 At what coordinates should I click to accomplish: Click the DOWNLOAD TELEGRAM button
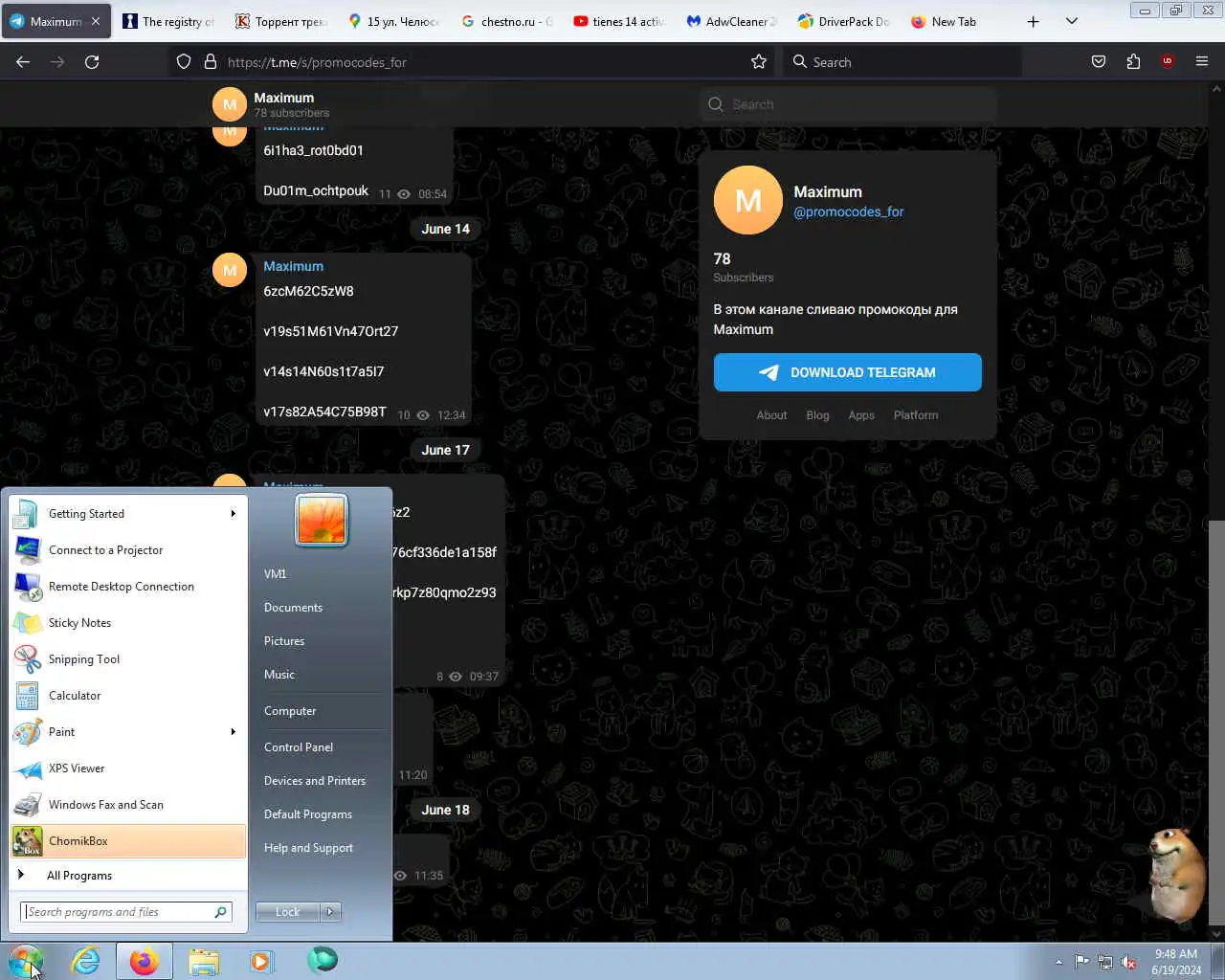pos(848,372)
